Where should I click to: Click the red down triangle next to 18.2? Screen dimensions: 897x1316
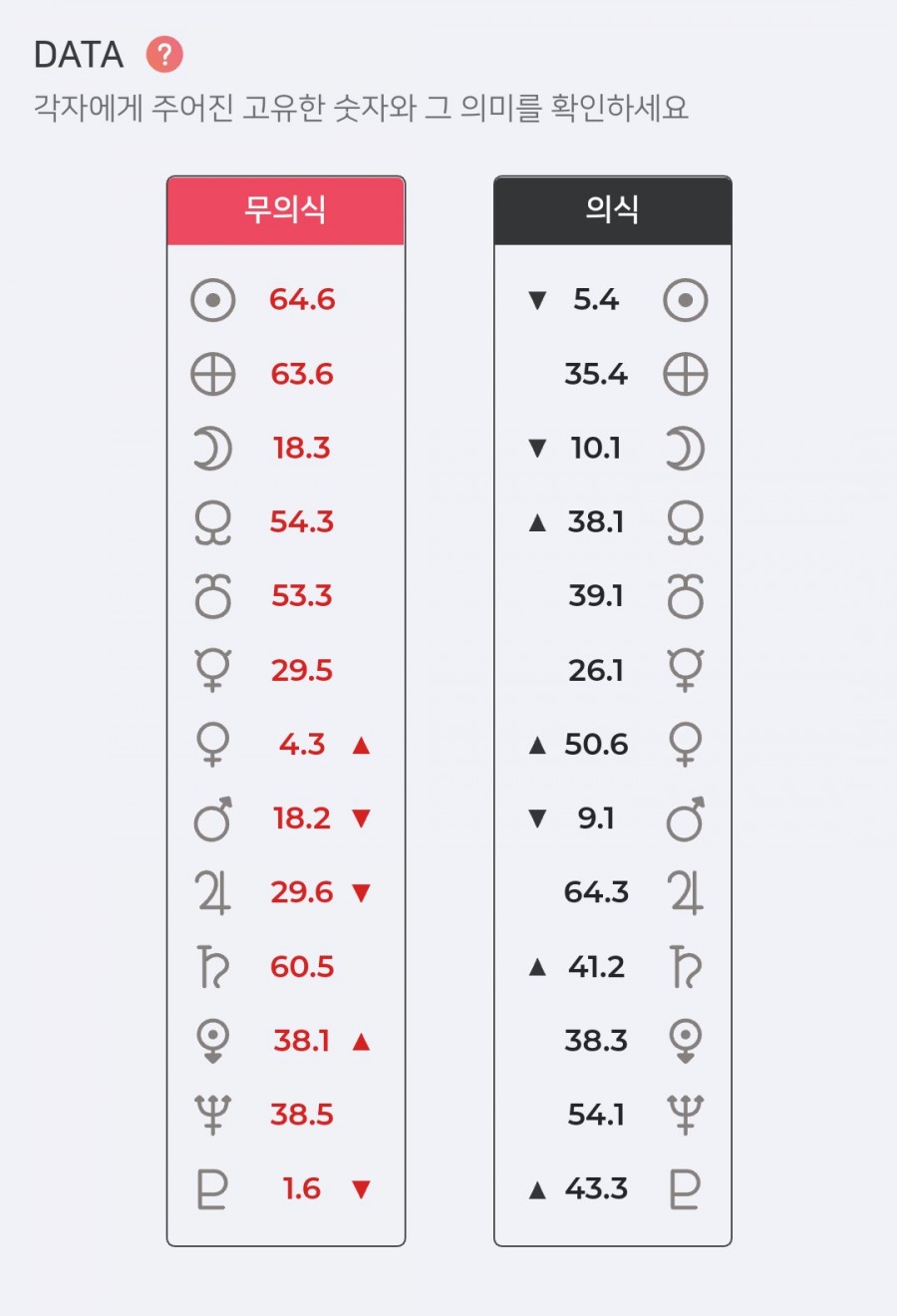[361, 819]
